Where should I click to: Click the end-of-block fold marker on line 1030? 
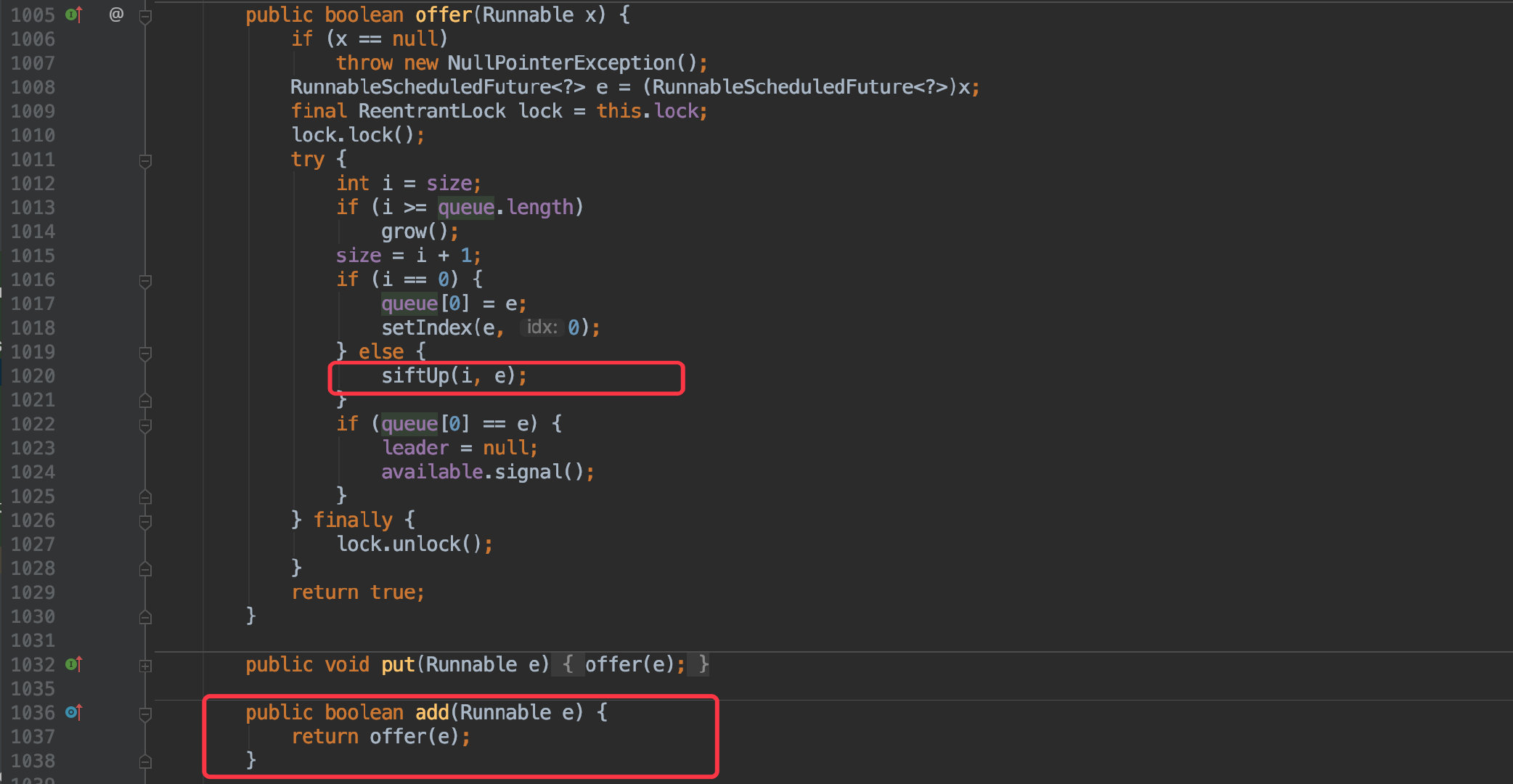click(x=145, y=617)
